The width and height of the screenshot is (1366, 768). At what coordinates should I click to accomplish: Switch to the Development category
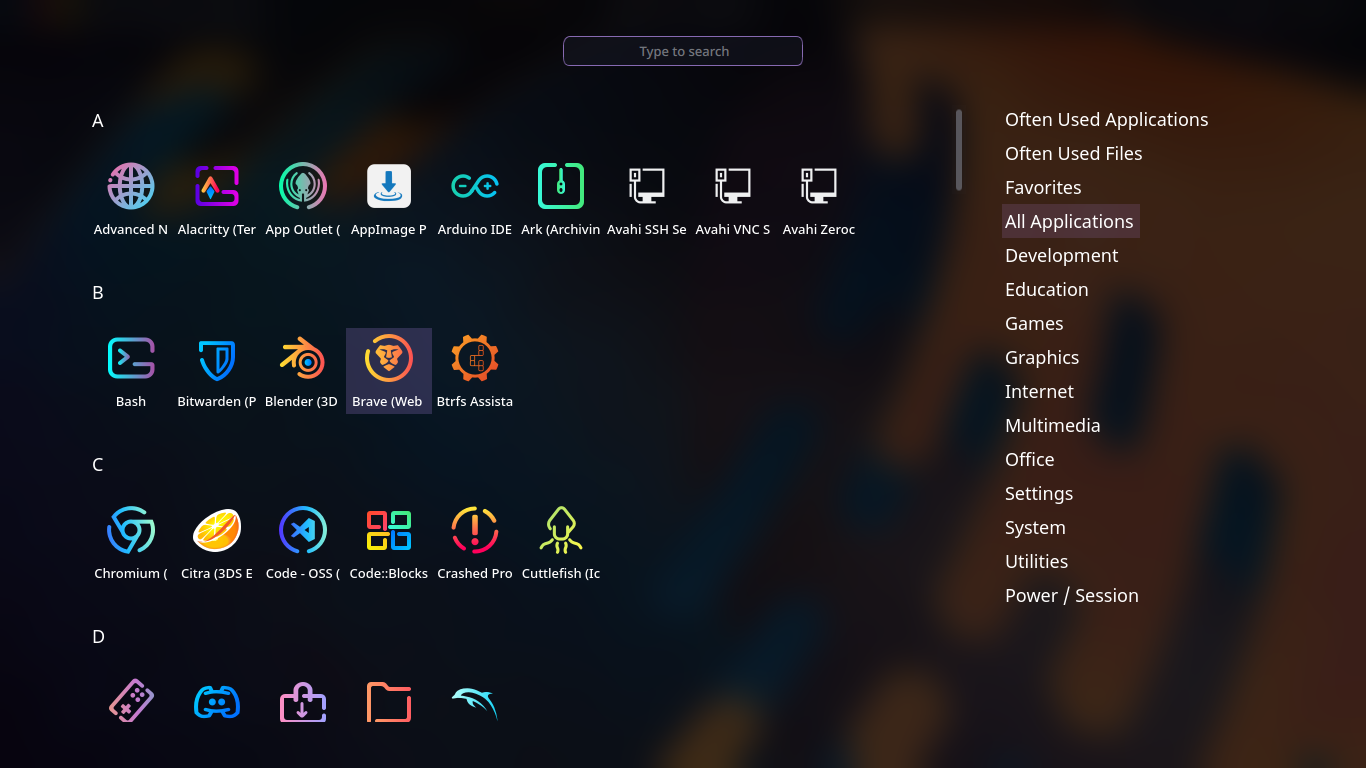tap(1061, 256)
